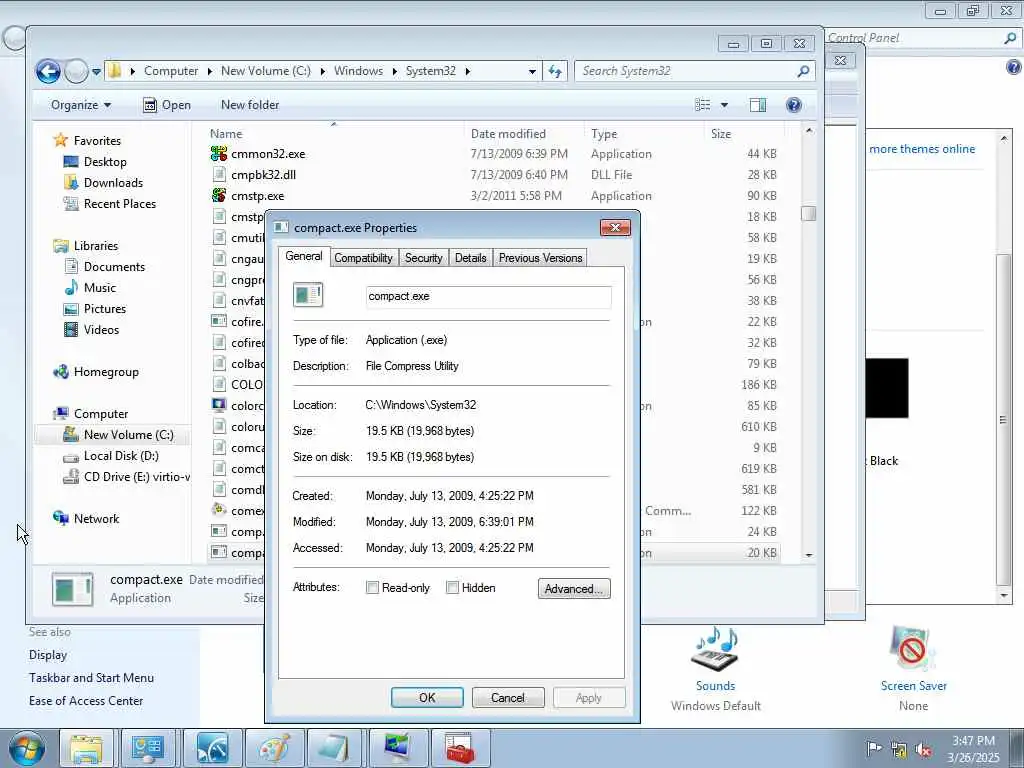The height and width of the screenshot is (768, 1024).
Task: Click the change view icon
Action: [x=703, y=105]
